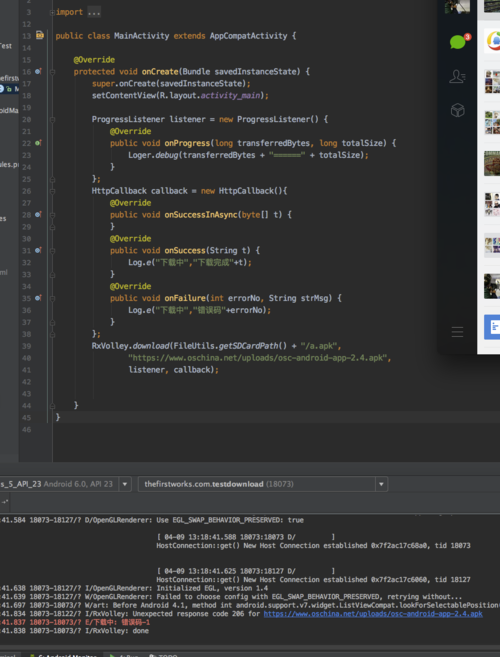Collapse the onCreate method fold marker

pos(52,72)
